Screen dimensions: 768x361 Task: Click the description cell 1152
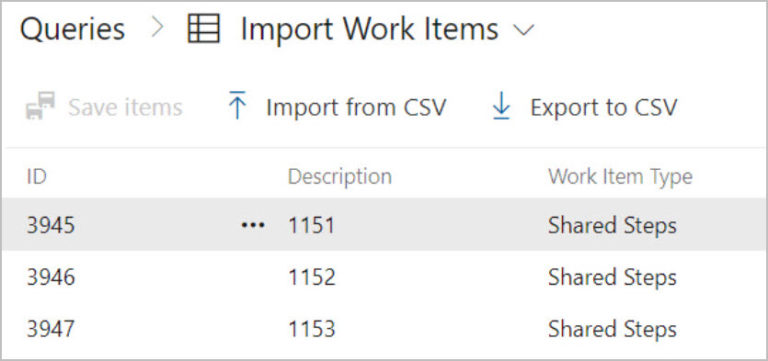point(312,277)
